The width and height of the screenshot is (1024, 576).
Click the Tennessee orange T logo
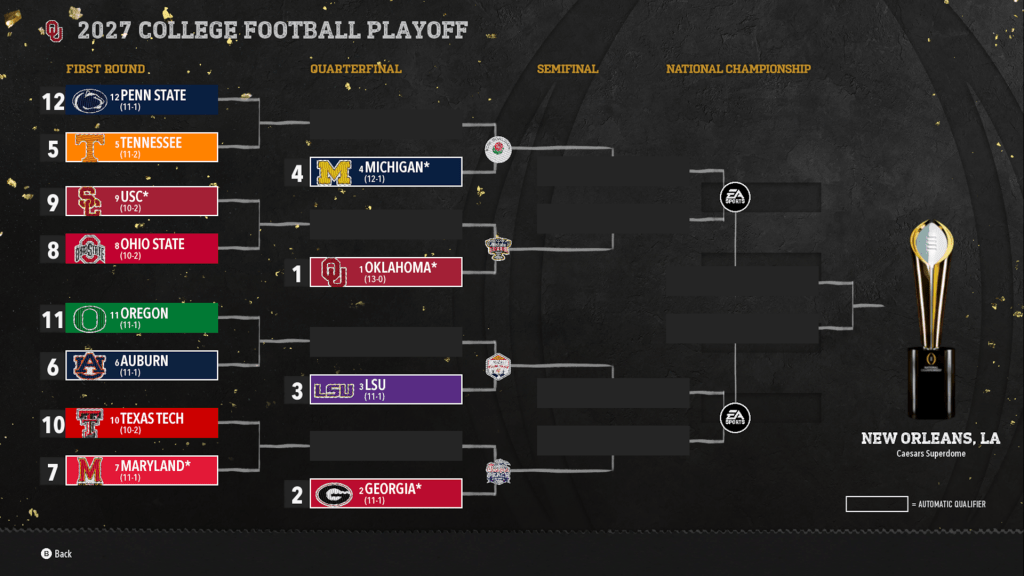(x=91, y=148)
